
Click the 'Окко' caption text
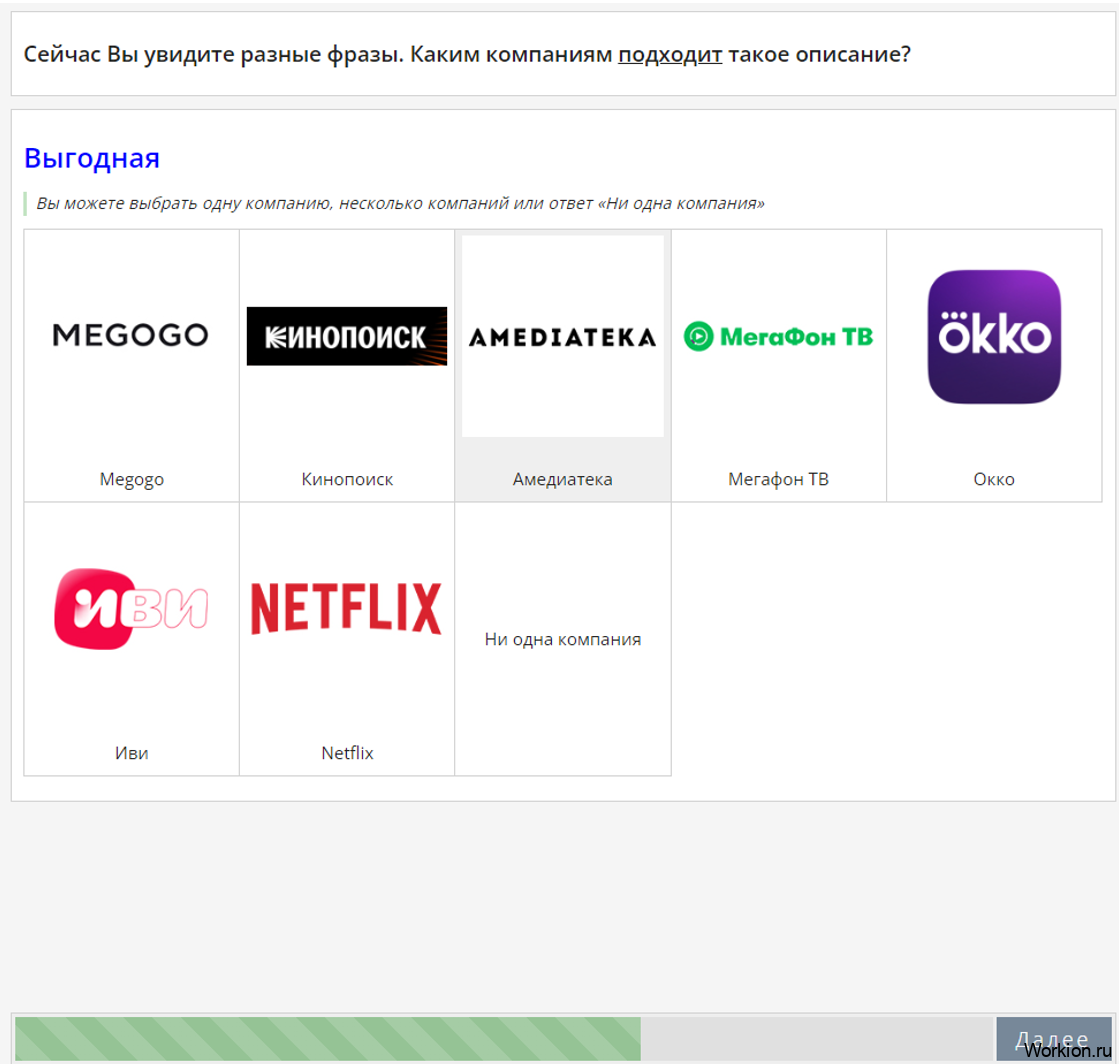tap(994, 480)
